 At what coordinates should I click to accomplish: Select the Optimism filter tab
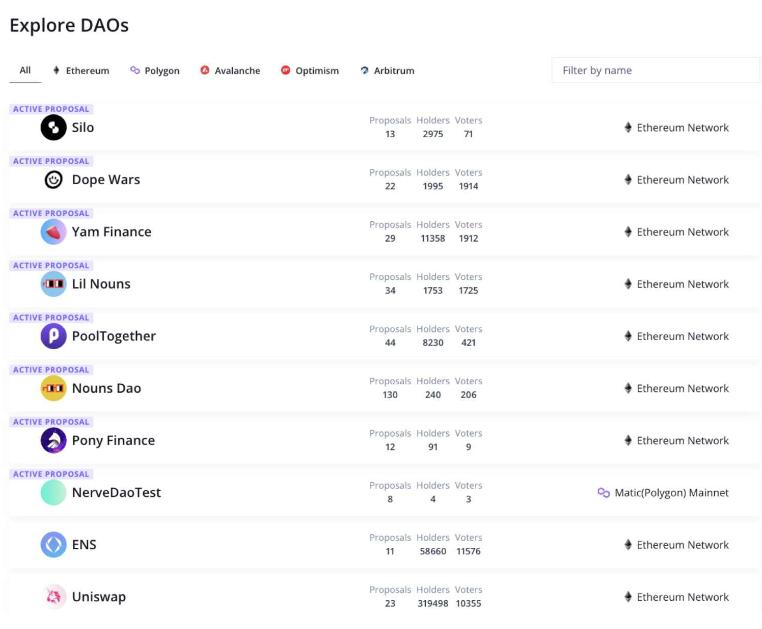coord(310,71)
